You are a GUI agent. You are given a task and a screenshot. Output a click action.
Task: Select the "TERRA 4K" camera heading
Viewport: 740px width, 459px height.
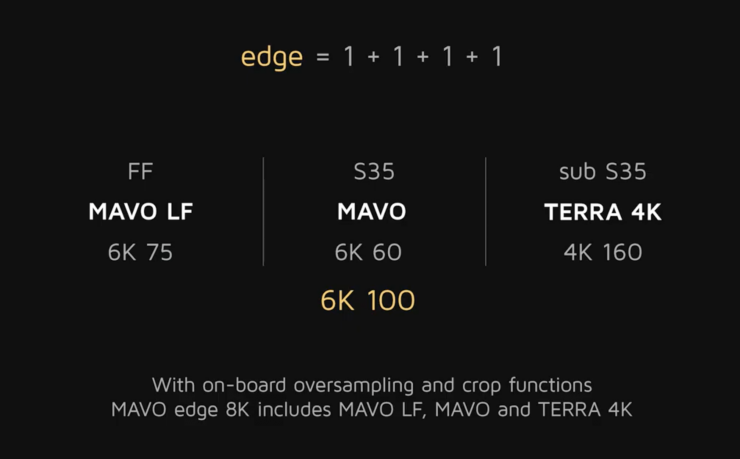pos(603,212)
